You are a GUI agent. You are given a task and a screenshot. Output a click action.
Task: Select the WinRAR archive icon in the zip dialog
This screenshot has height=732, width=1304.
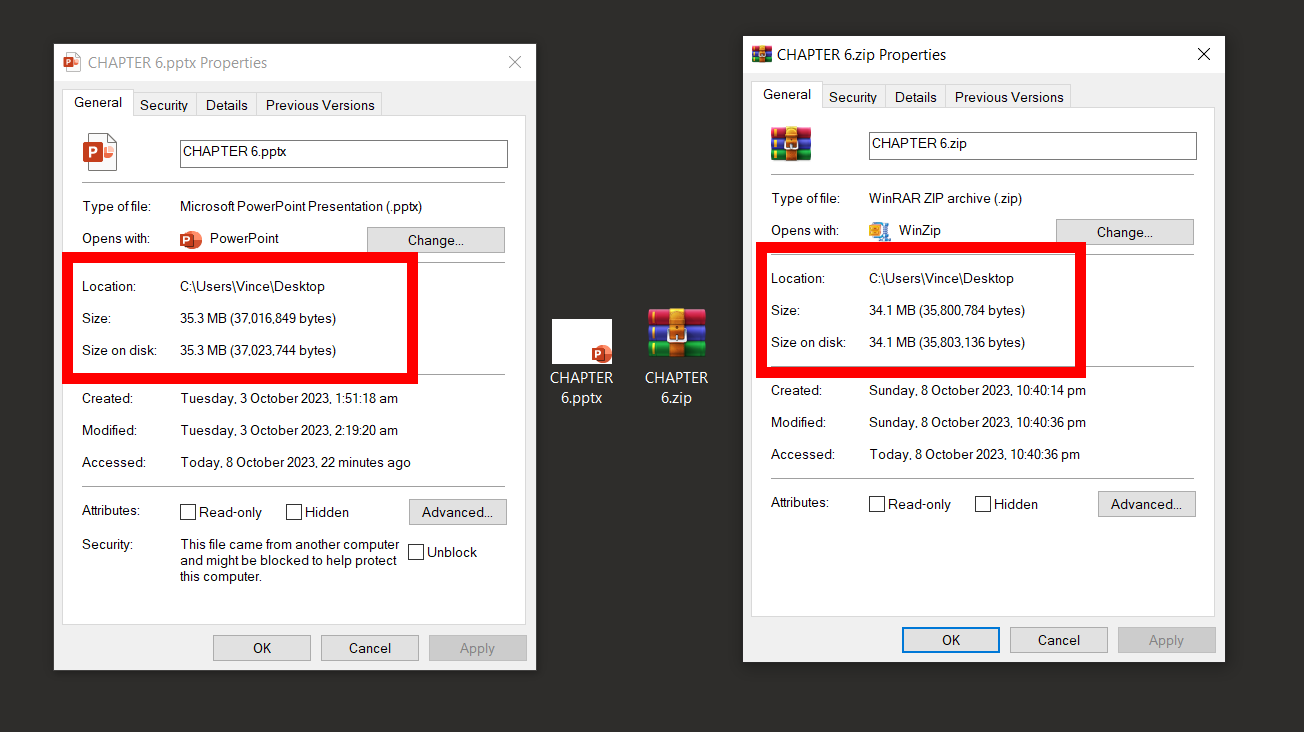tap(791, 144)
